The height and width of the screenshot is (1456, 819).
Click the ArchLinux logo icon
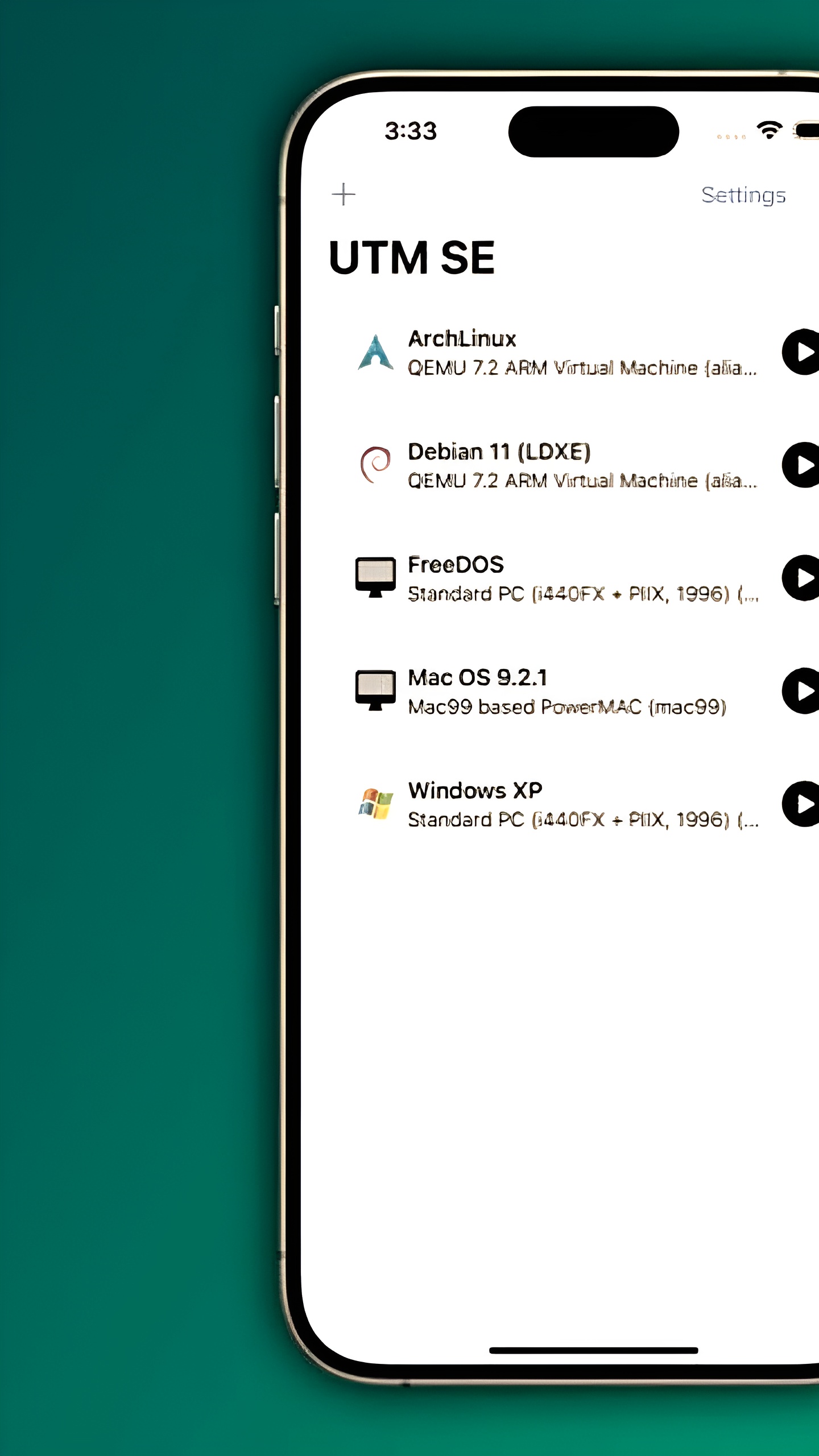(x=375, y=353)
